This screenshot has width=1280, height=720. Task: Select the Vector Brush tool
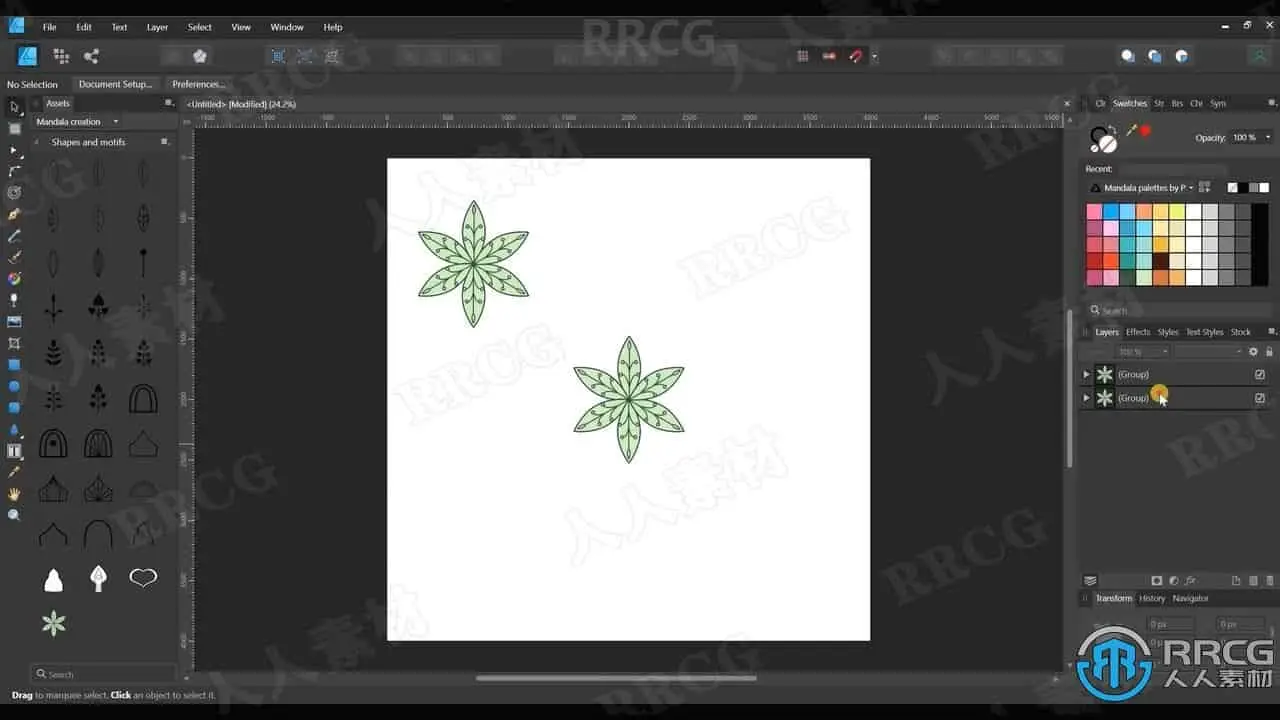coord(14,257)
